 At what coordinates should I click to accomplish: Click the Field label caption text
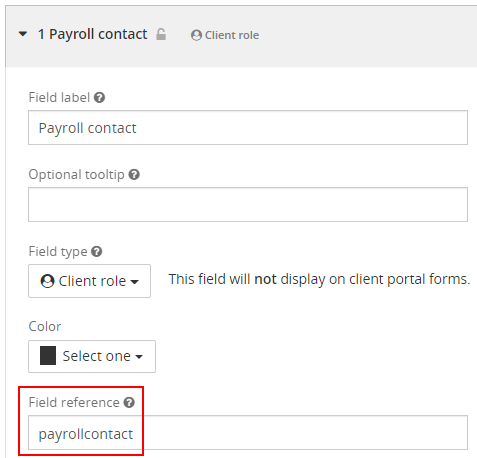[x=59, y=98]
